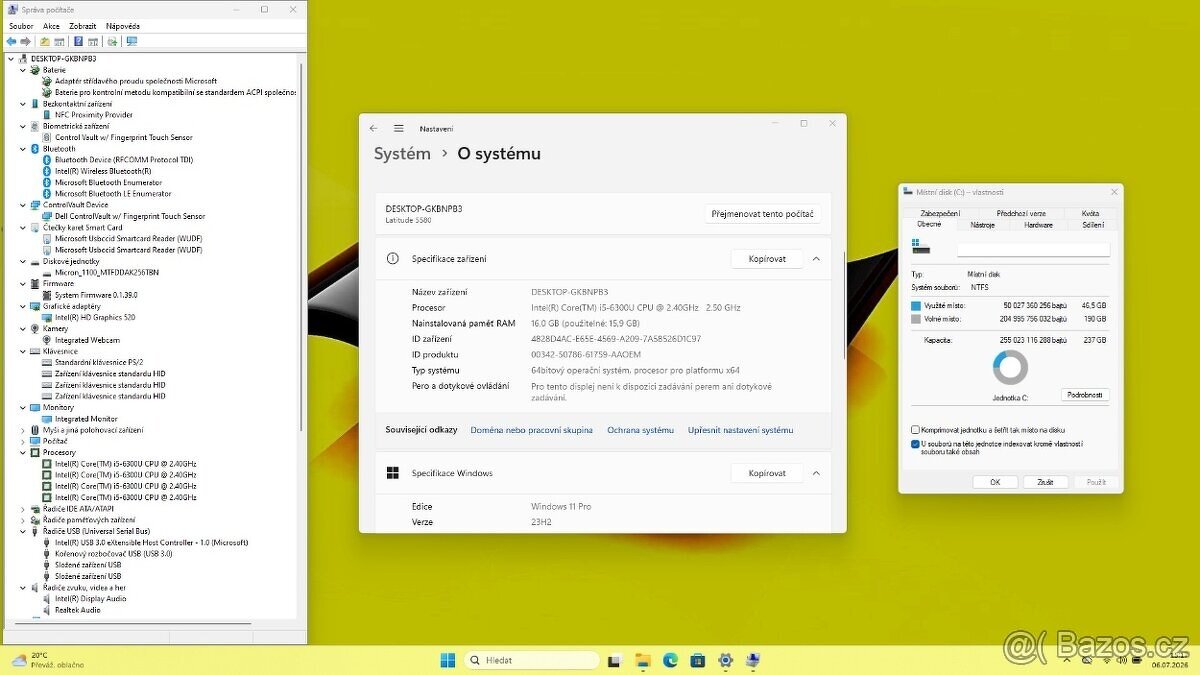This screenshot has width=1200, height=675.
Task: Open the Akce menu
Action: 51,26
